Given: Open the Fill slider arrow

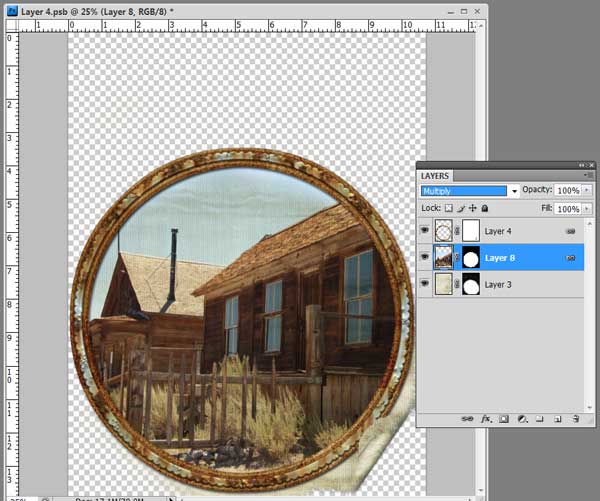Looking at the screenshot, I should 587,209.
